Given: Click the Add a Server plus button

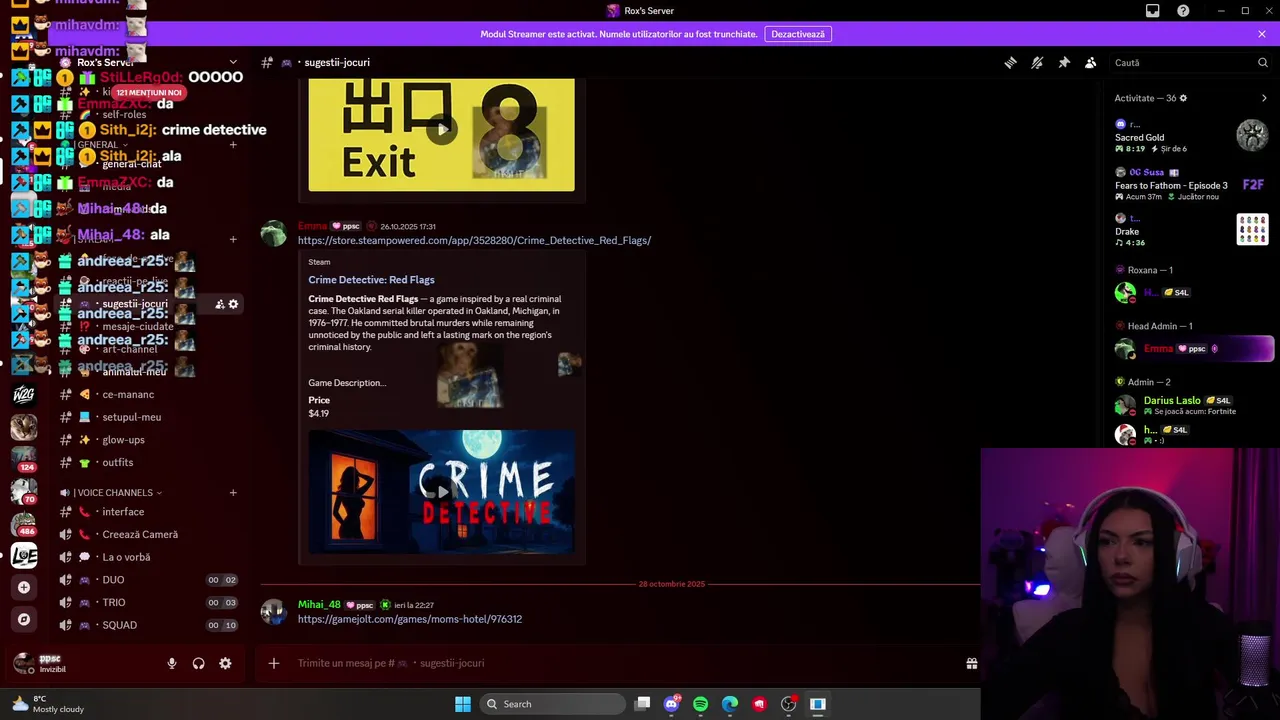Looking at the screenshot, I should (23, 587).
